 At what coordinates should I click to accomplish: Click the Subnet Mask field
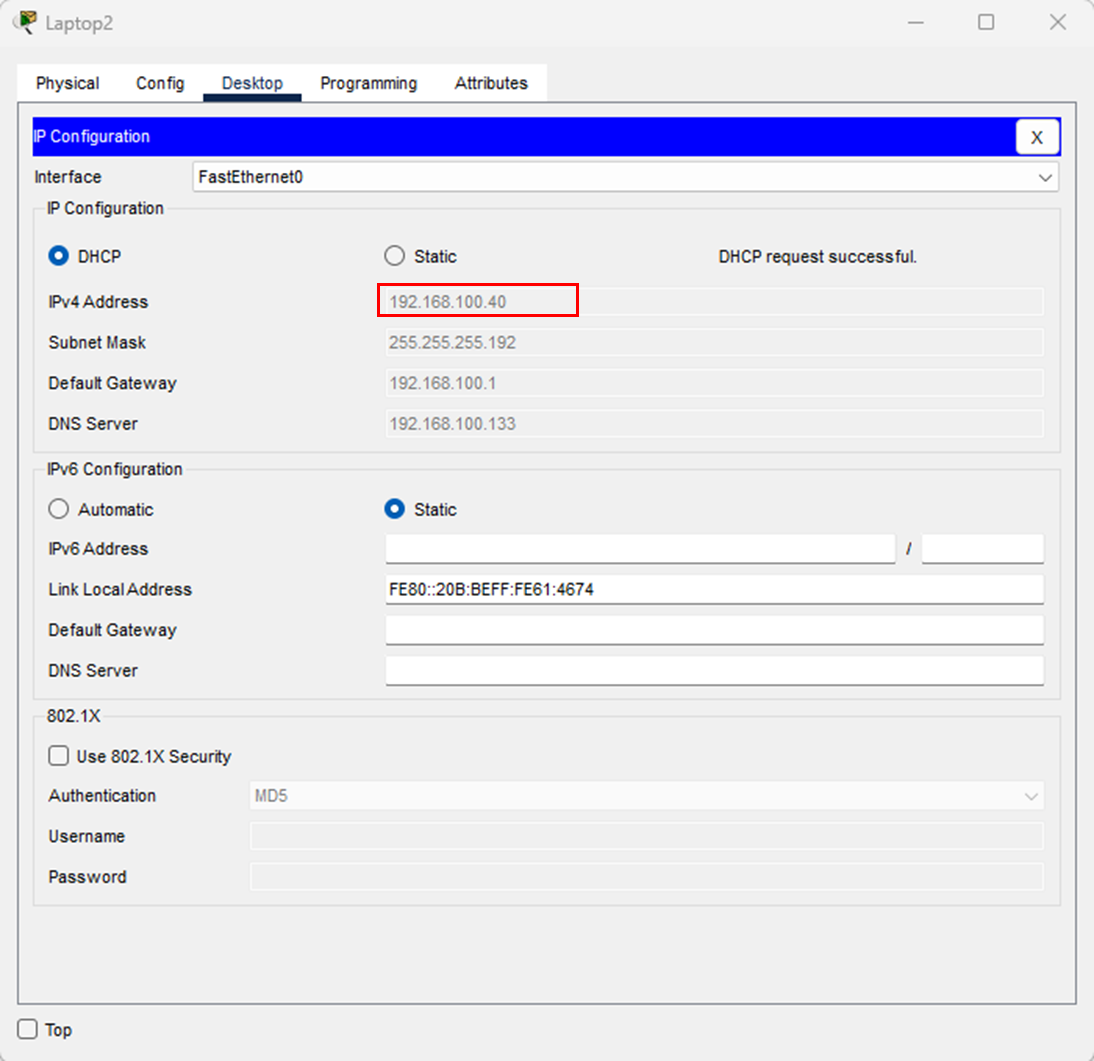pos(714,343)
